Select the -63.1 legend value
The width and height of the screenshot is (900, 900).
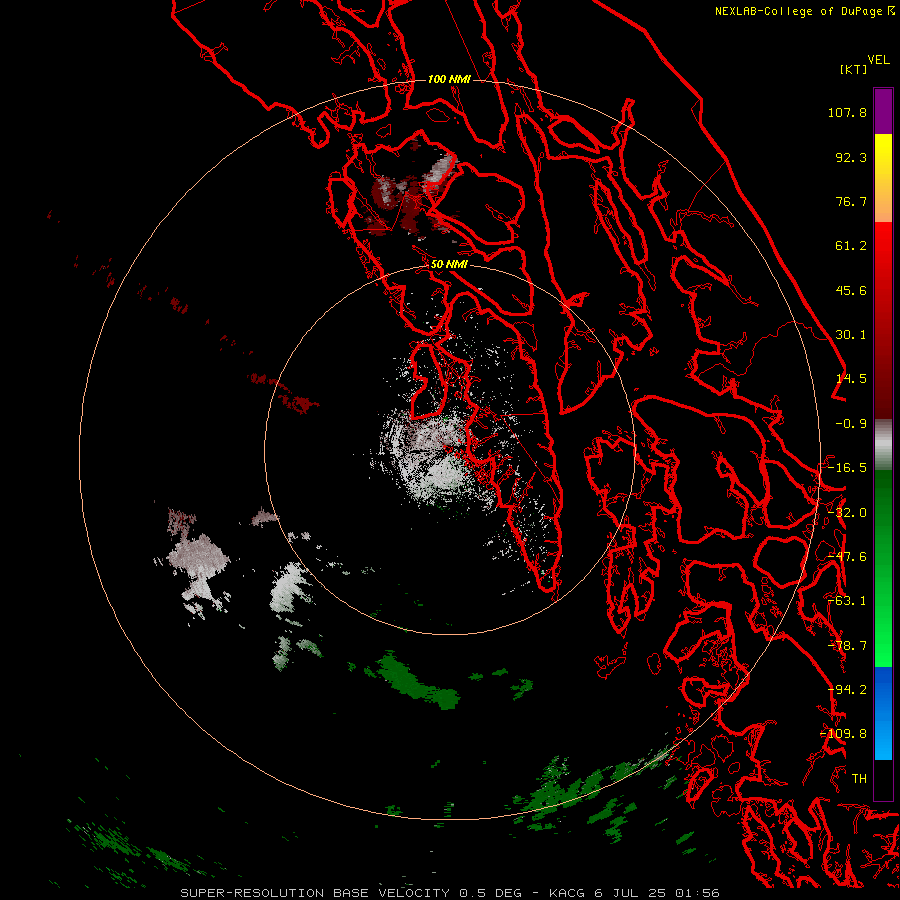[x=847, y=601]
